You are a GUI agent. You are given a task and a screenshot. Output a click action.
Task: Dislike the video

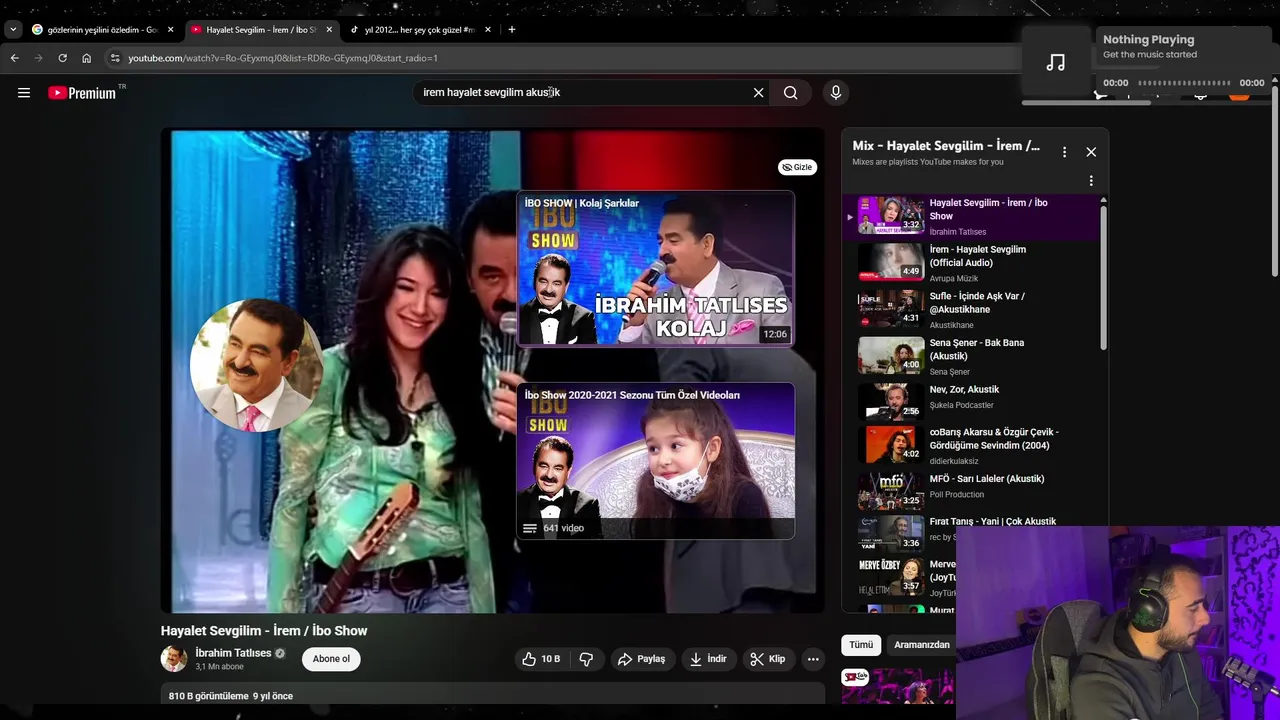pos(586,659)
